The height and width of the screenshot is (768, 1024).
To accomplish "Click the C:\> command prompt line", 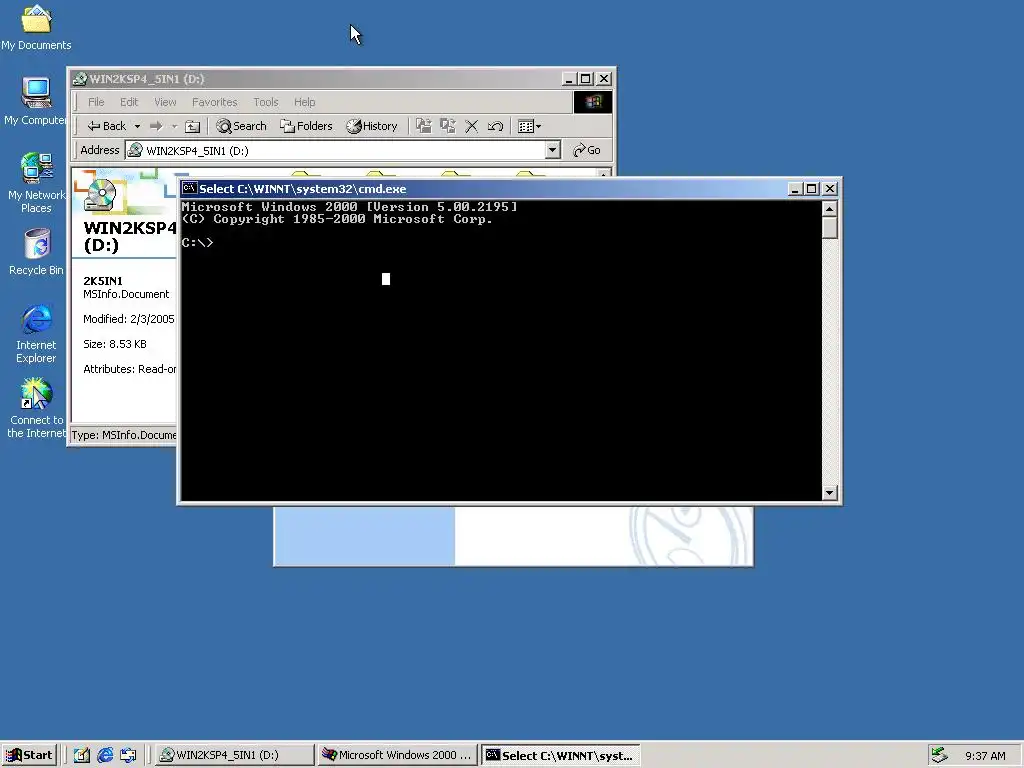I will coord(197,242).
